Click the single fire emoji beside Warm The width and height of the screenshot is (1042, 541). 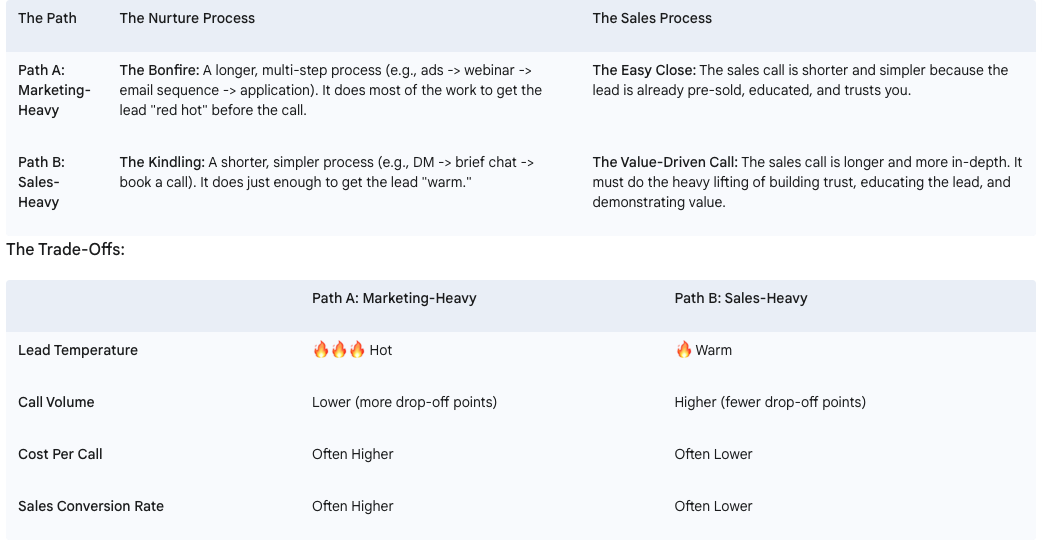tap(684, 350)
